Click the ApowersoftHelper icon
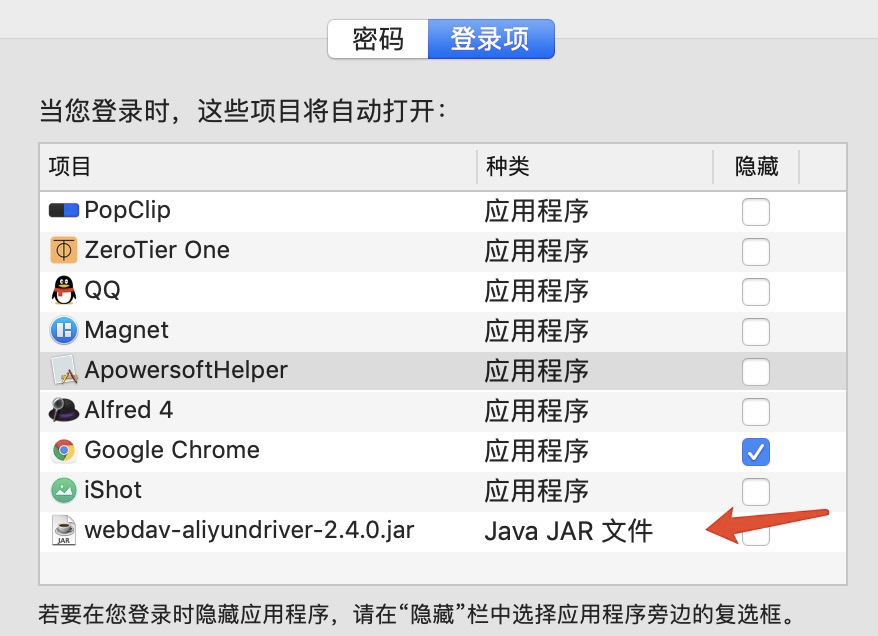Image resolution: width=878 pixels, height=636 pixels. pyautogui.click(x=64, y=370)
